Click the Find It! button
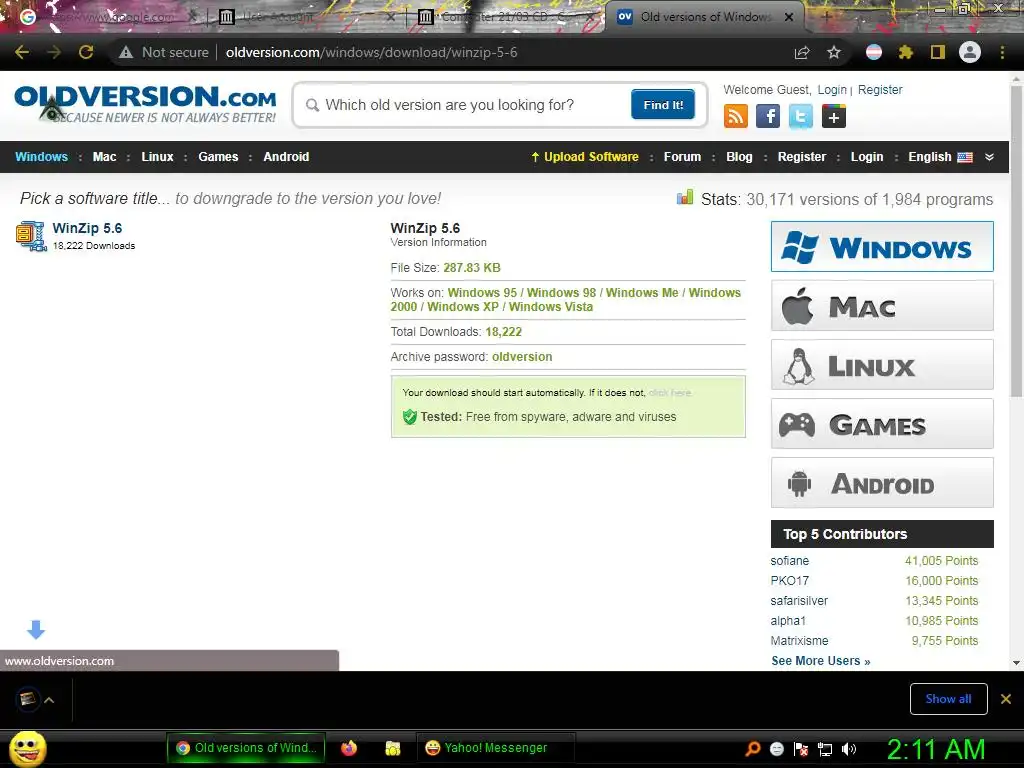Viewport: 1024px width, 768px height. click(663, 104)
